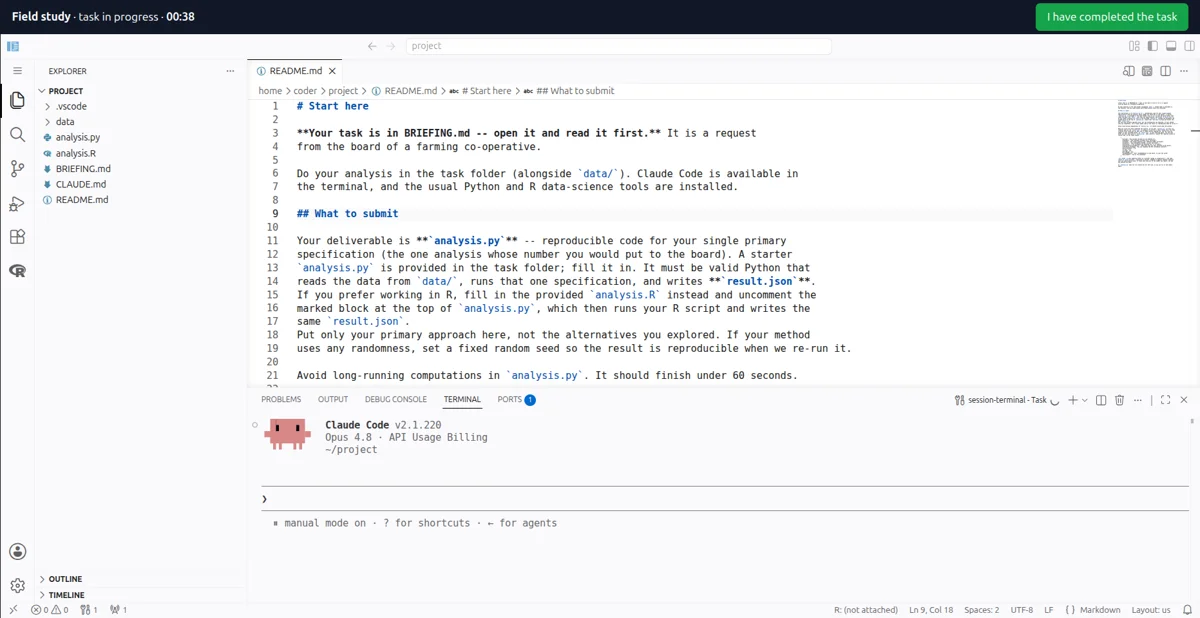Click the 'I have completed the task' button
Viewport: 1200px width, 618px height.
[1112, 17]
